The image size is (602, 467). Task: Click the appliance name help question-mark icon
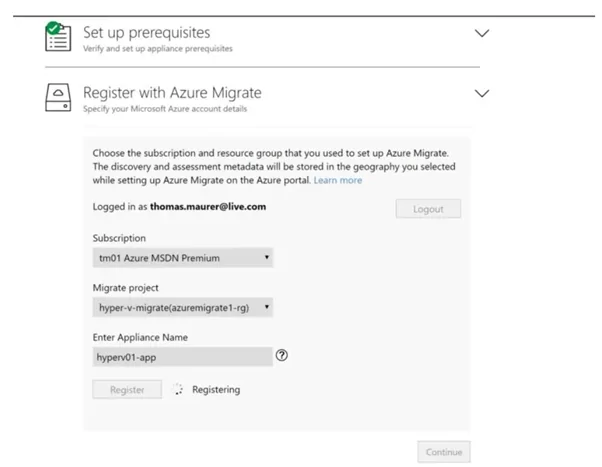[x=281, y=356]
